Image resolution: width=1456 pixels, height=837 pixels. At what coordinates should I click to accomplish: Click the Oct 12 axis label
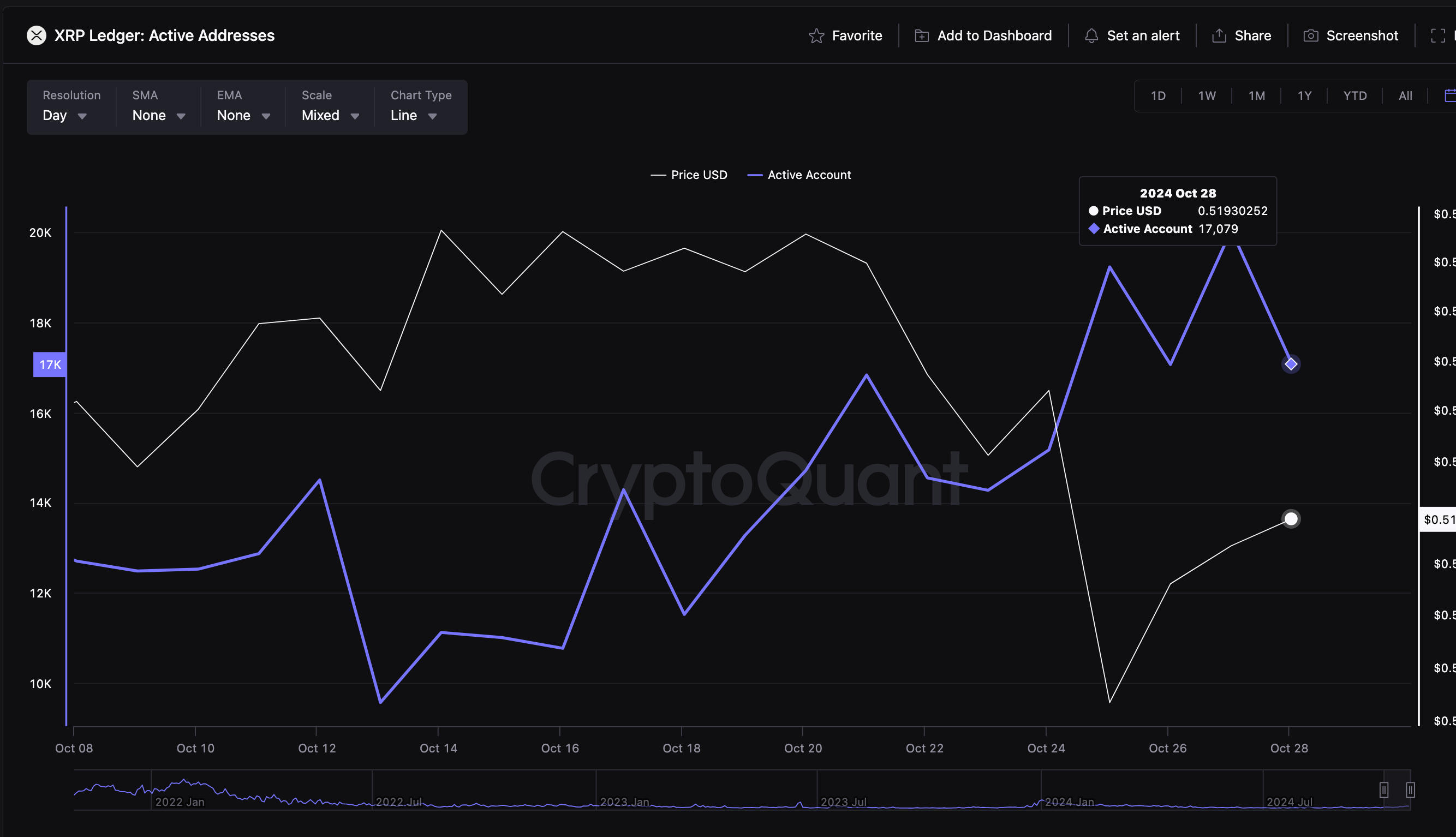point(317,748)
